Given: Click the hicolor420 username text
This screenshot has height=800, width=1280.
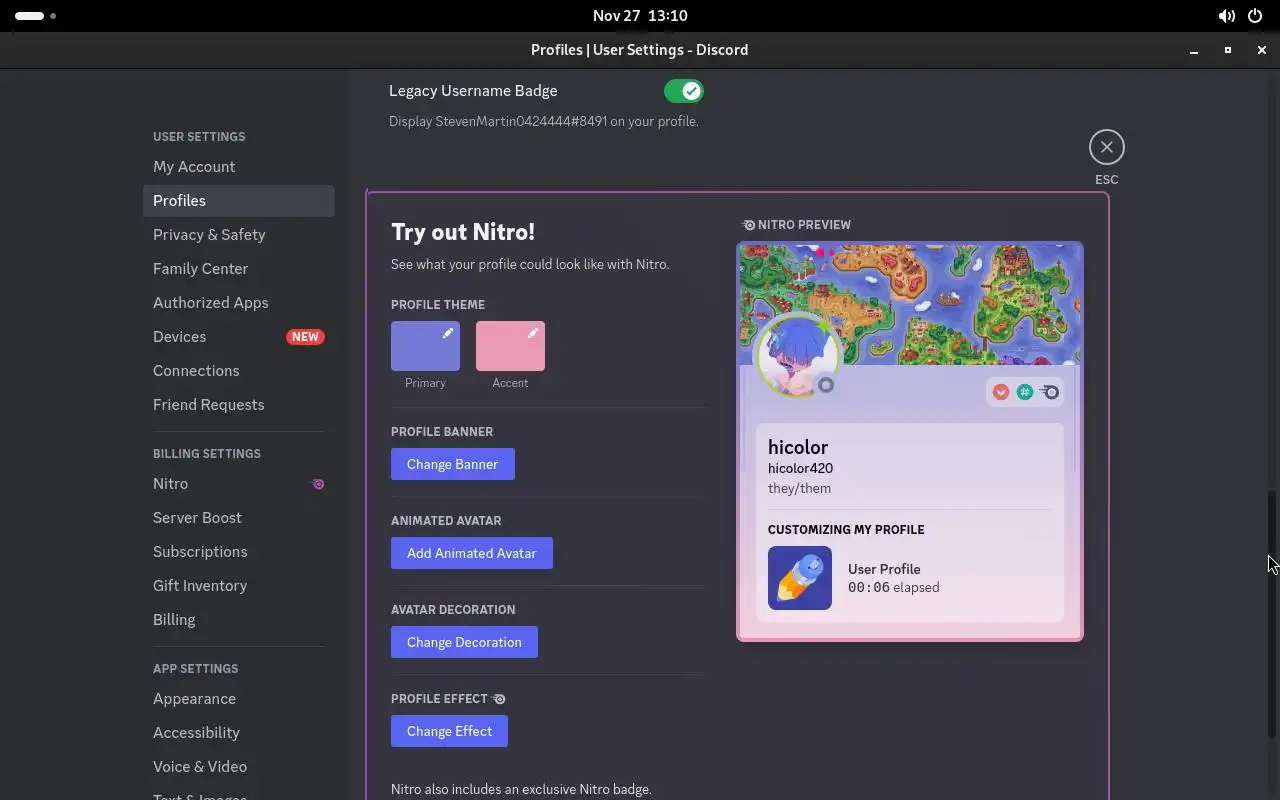Looking at the screenshot, I should click(x=800, y=468).
